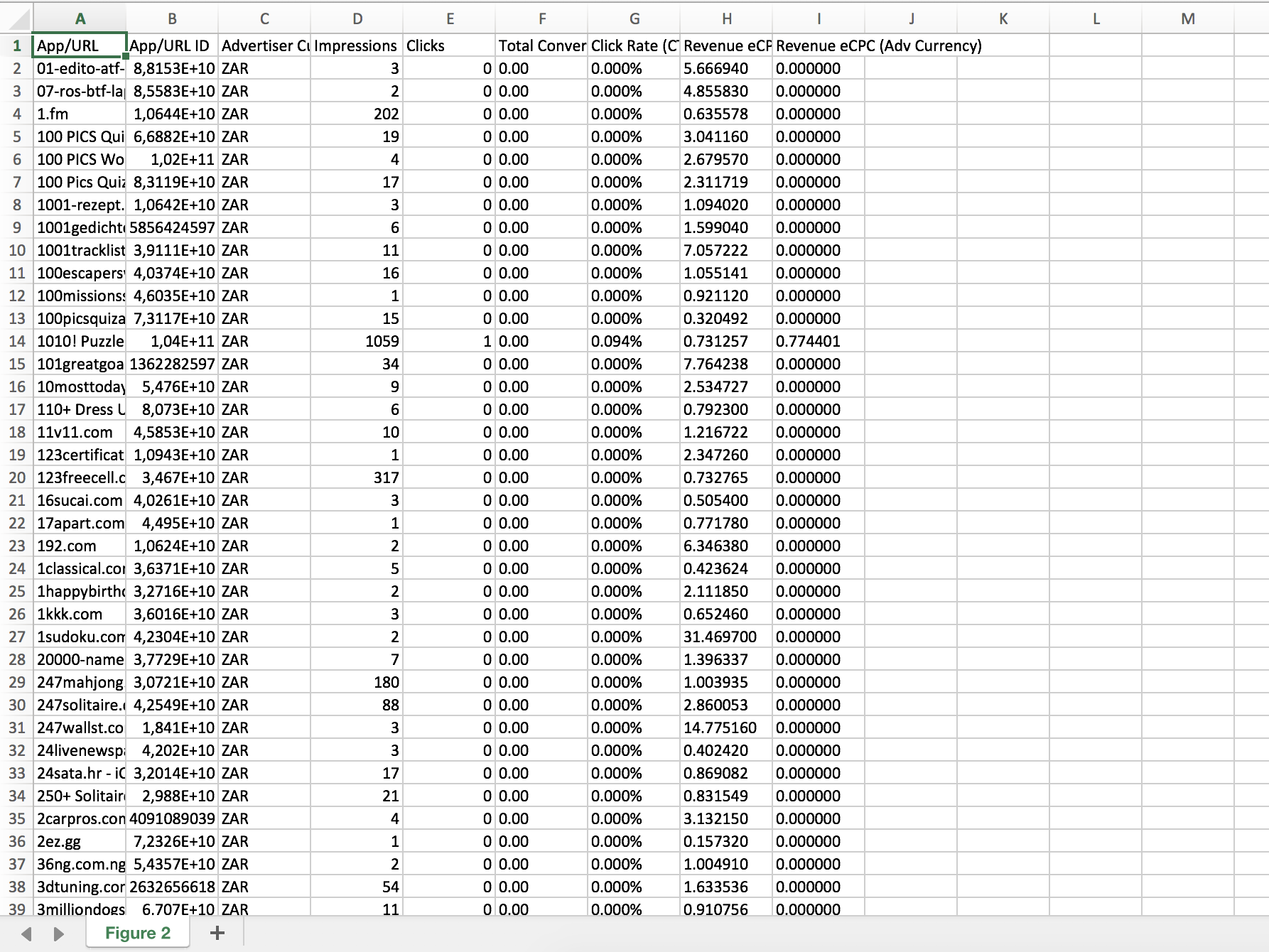Image resolution: width=1269 pixels, height=952 pixels.
Task: Select the '11v11.com' cell
Action: [80, 432]
